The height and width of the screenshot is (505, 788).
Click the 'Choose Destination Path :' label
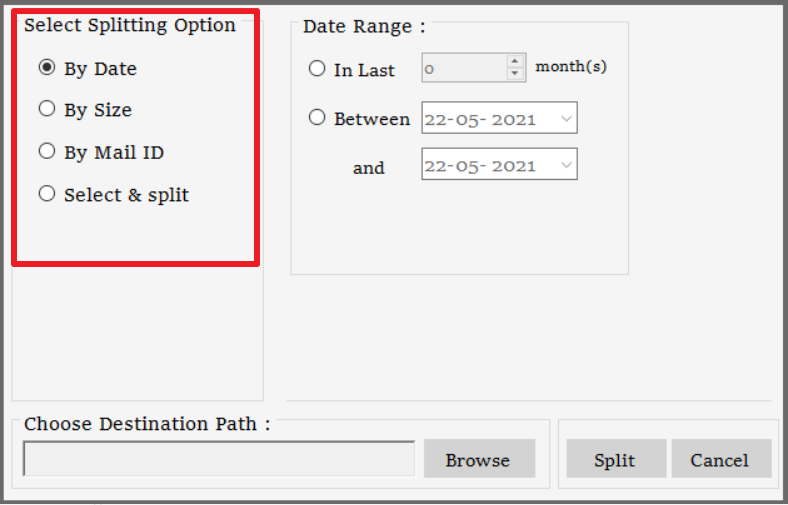point(147,424)
